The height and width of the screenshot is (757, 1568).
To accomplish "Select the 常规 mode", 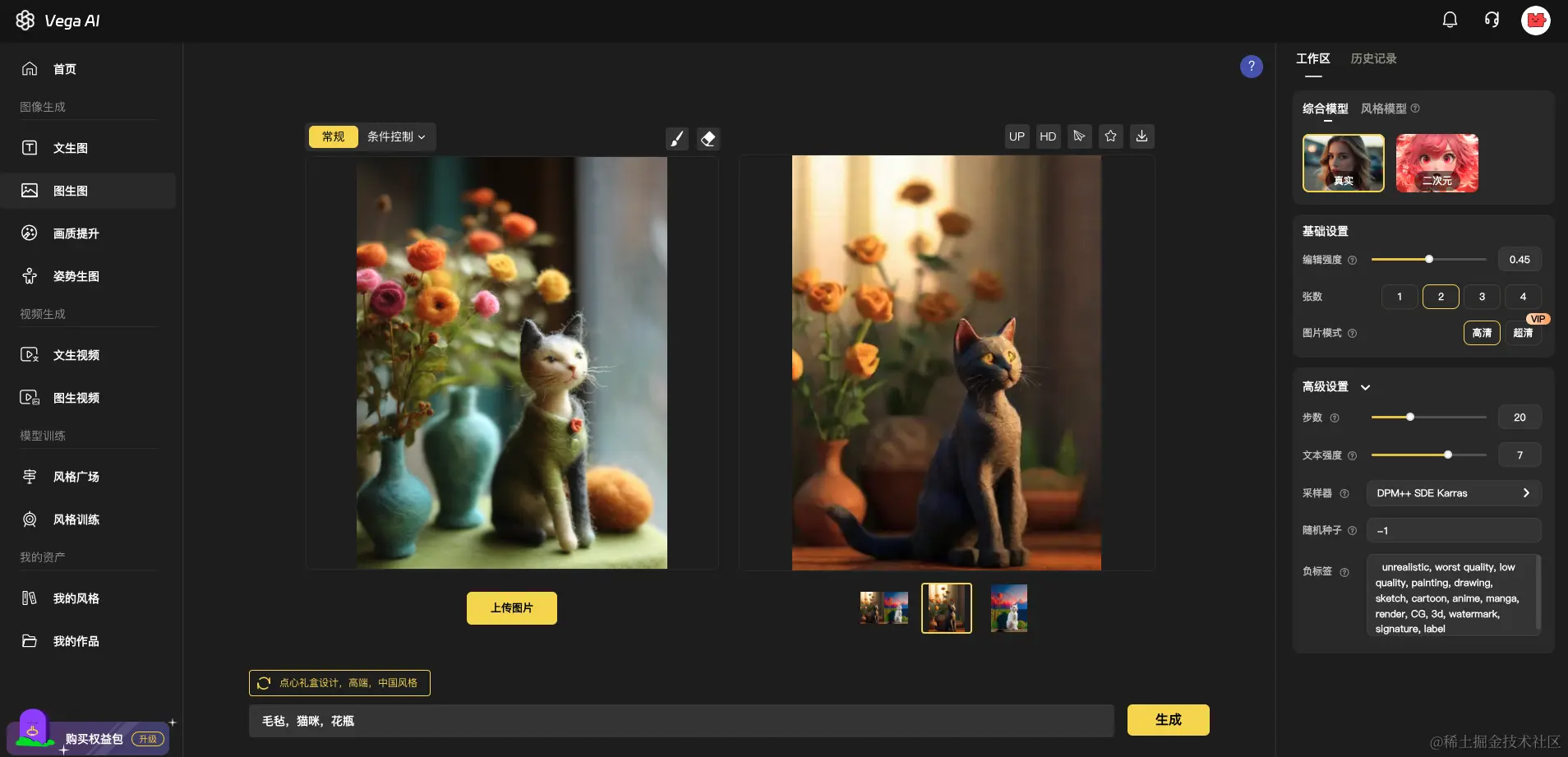I will click(x=333, y=136).
